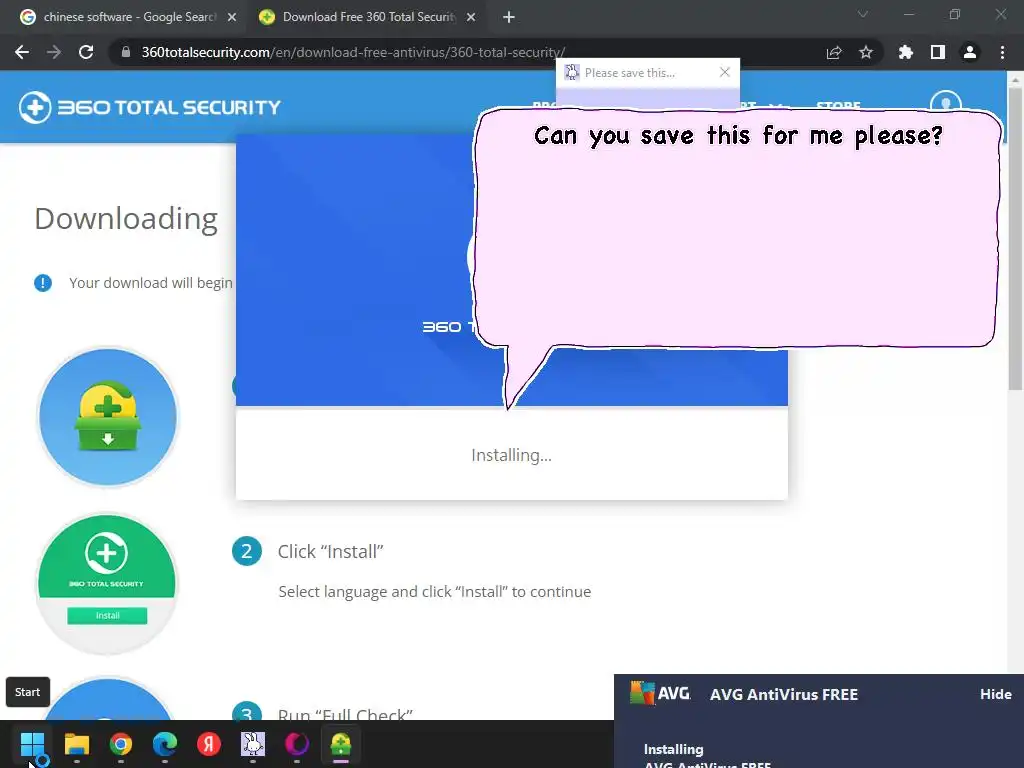Image resolution: width=1024 pixels, height=768 pixels.
Task: Hide the AVG AntiVirus FREE notification
Action: [995, 694]
